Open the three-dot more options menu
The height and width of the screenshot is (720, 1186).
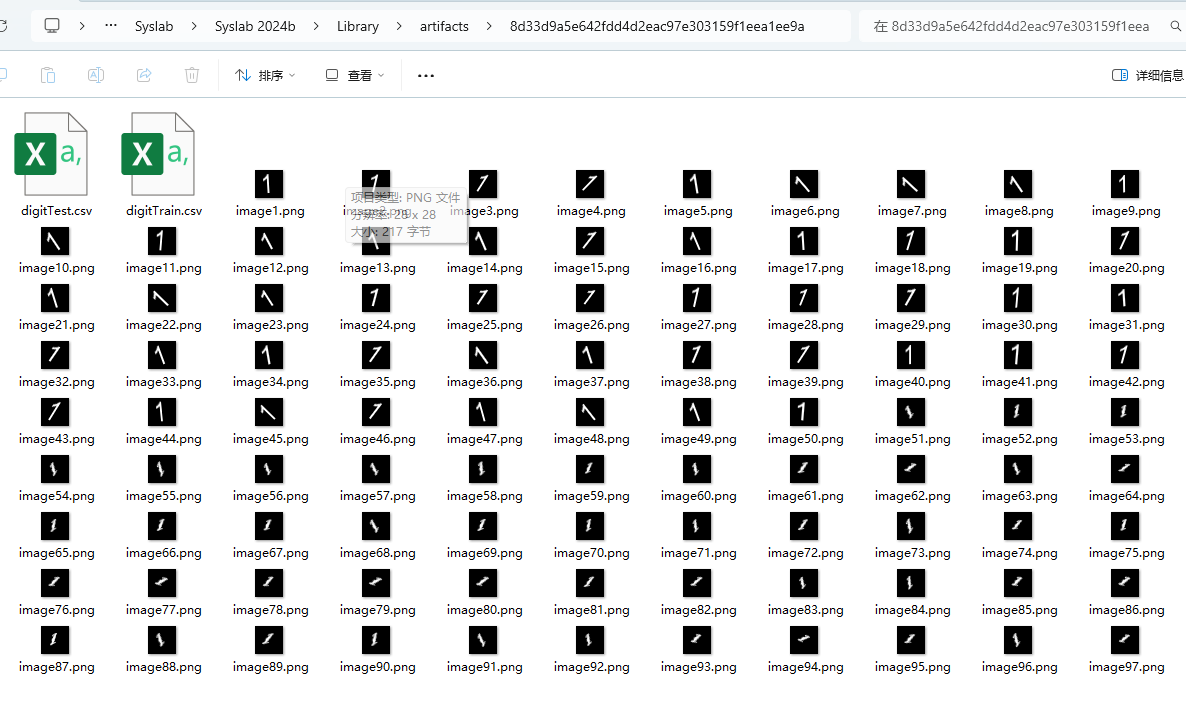426,75
